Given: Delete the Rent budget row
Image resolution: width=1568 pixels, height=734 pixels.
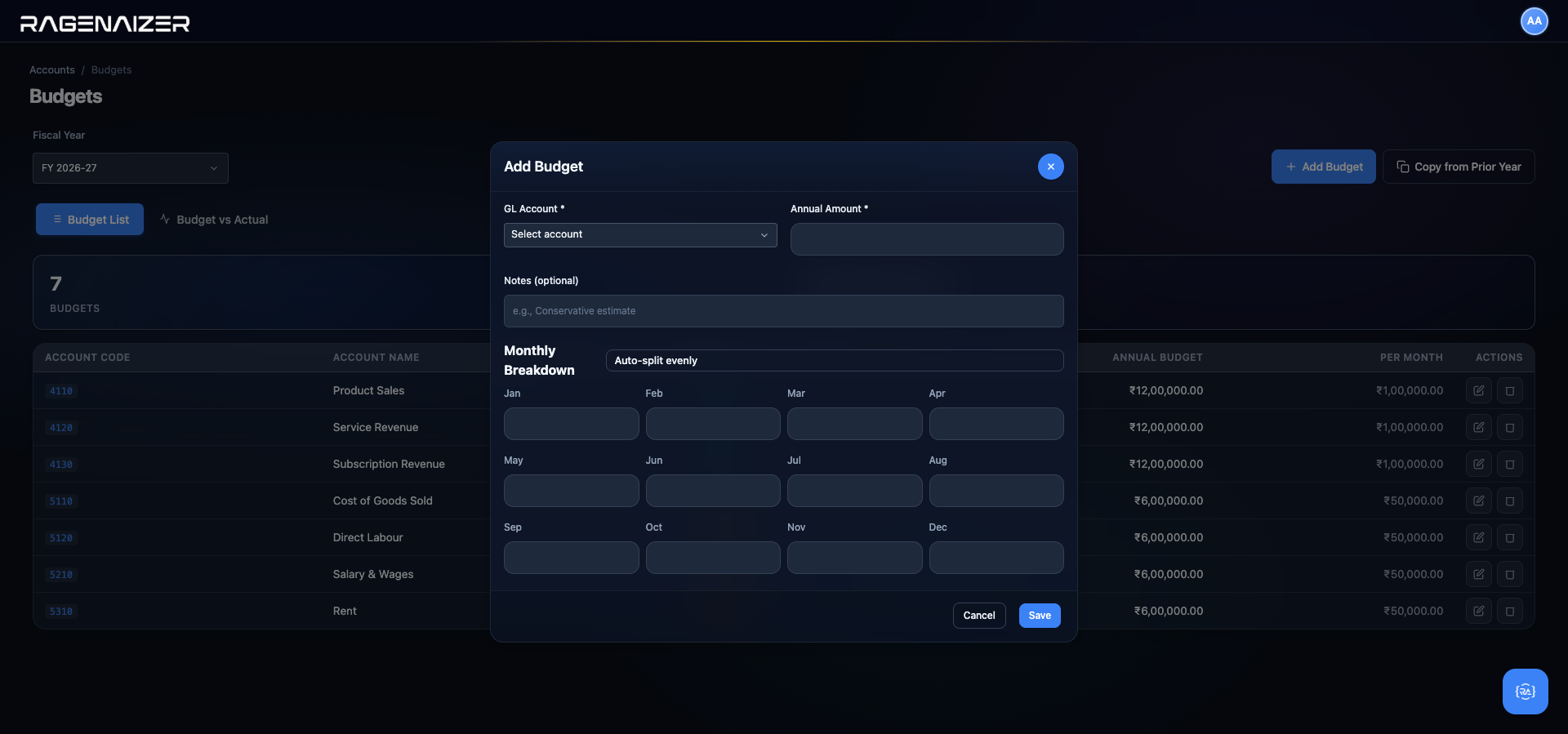Looking at the screenshot, I should click(x=1510, y=612).
